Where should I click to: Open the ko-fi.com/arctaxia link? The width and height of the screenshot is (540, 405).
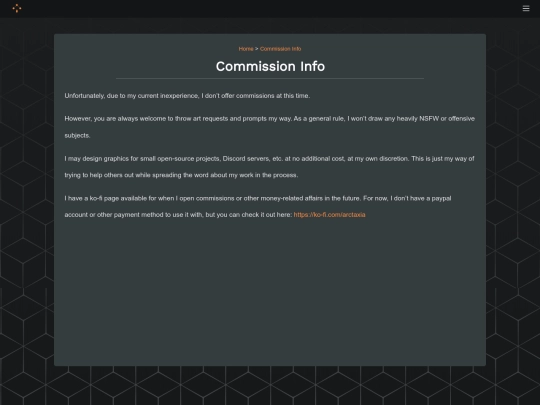329,215
